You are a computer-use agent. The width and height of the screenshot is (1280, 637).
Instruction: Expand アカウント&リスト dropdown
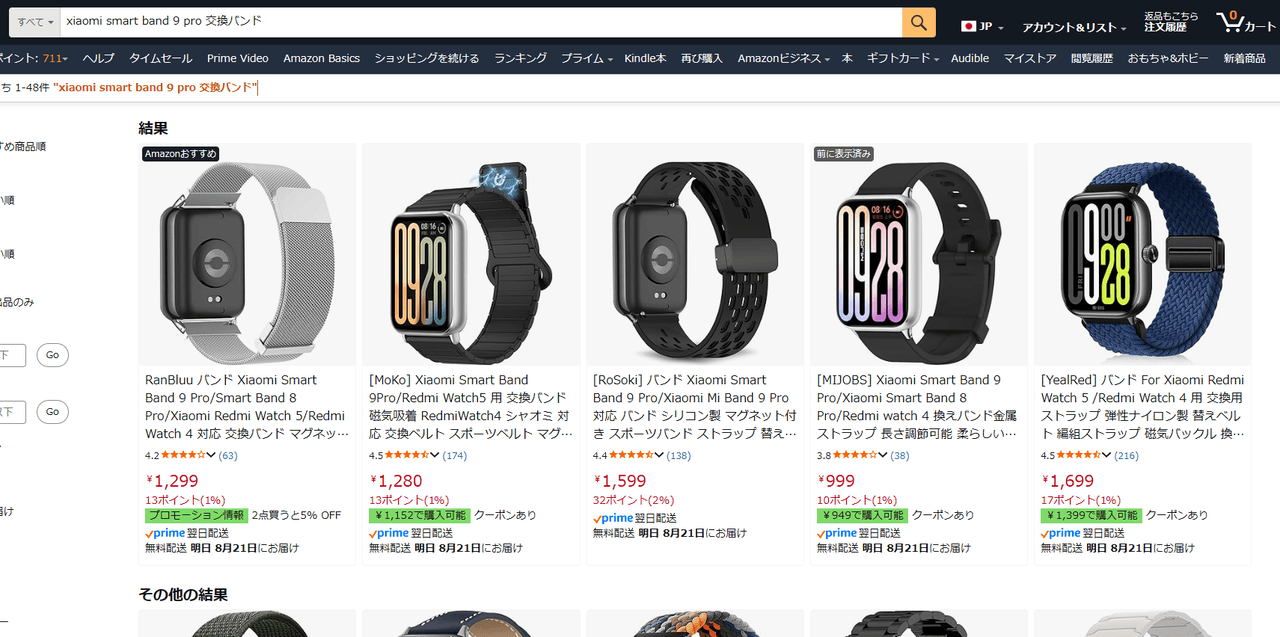click(x=1074, y=27)
